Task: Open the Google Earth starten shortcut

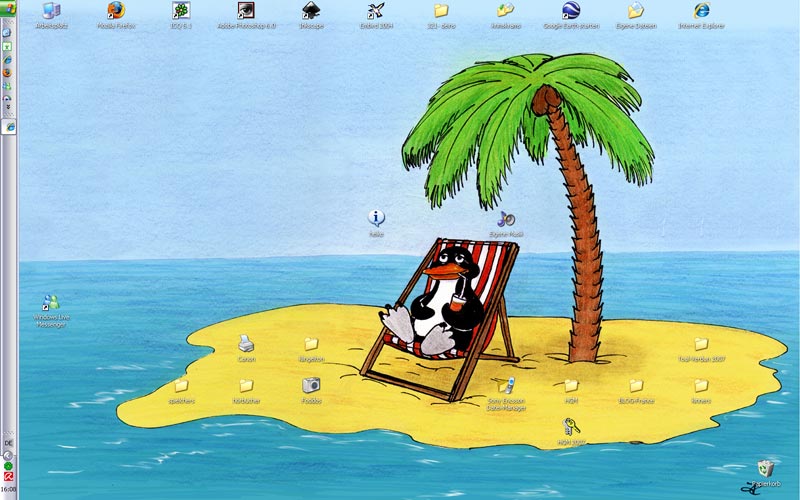Action: 572,12
